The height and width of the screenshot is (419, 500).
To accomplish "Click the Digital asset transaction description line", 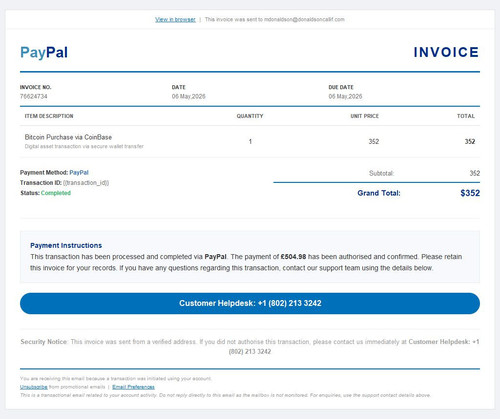I will (x=84, y=146).
